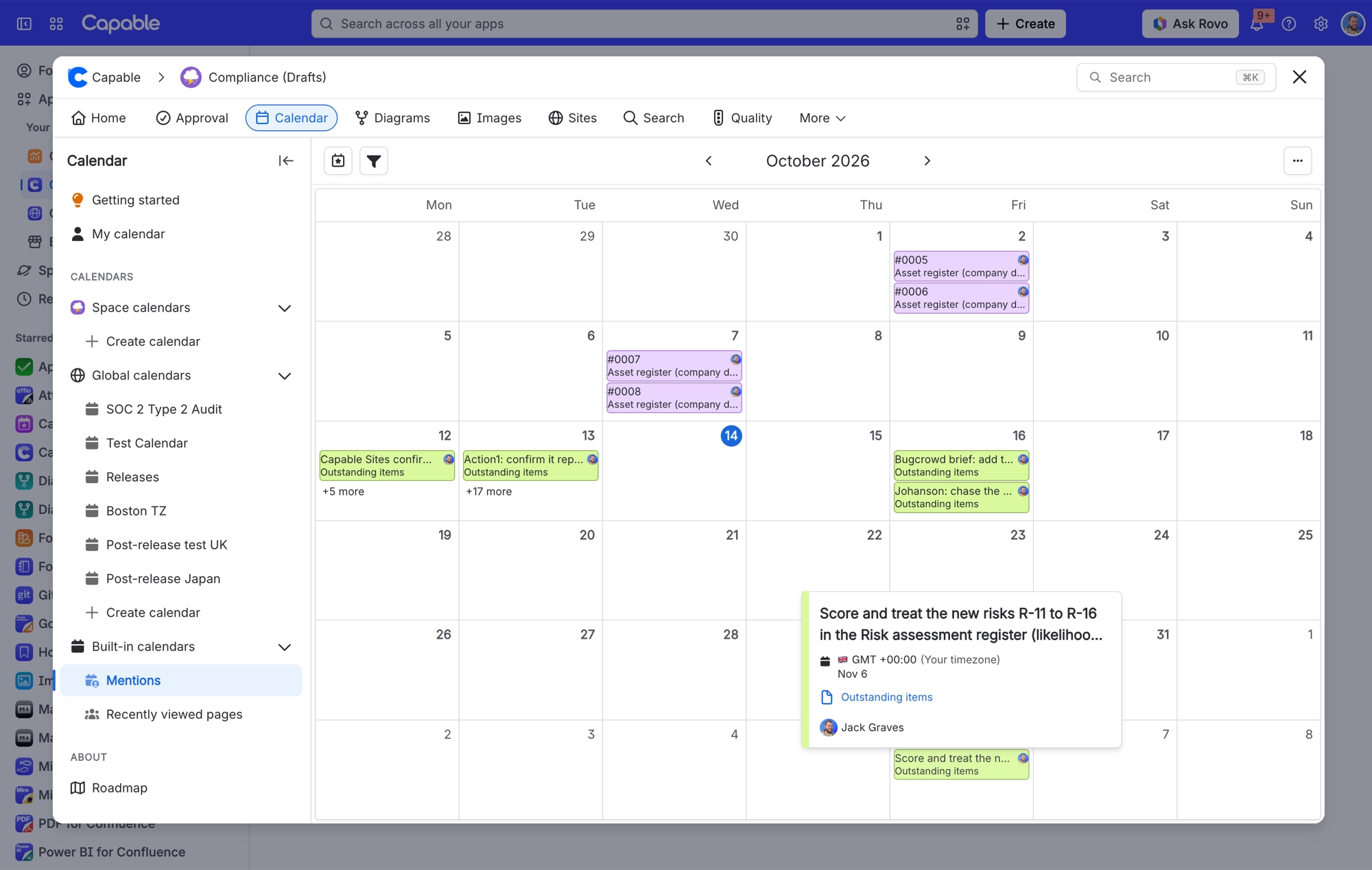Open My calendar
The width and height of the screenshot is (1372, 870).
coord(181,234)
